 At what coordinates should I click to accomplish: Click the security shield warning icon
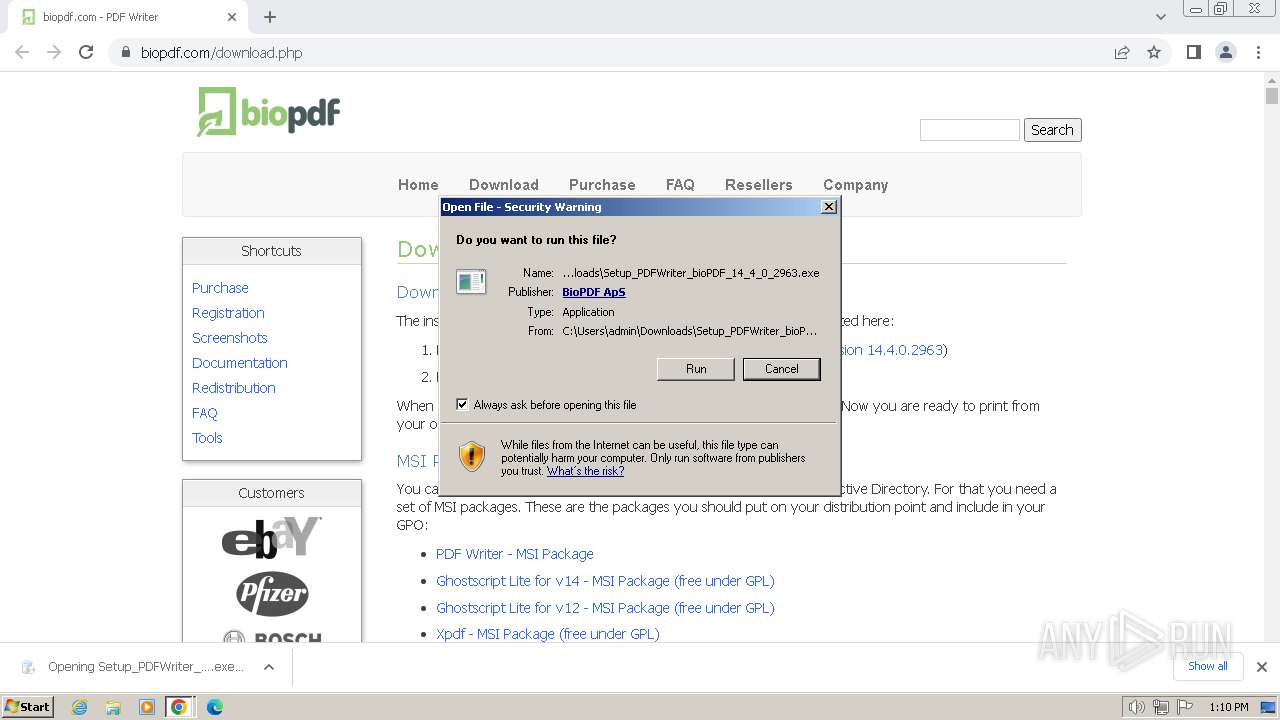[x=471, y=457]
